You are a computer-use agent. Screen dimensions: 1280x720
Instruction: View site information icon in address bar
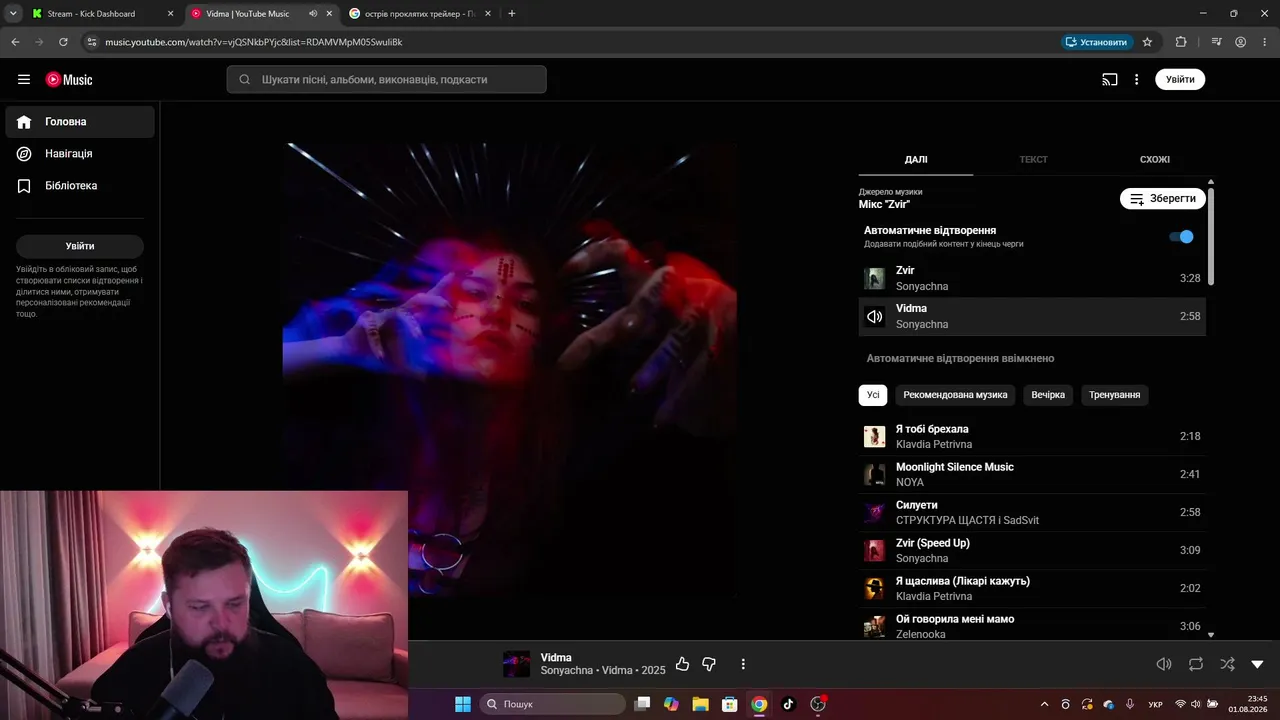pyautogui.click(x=92, y=42)
